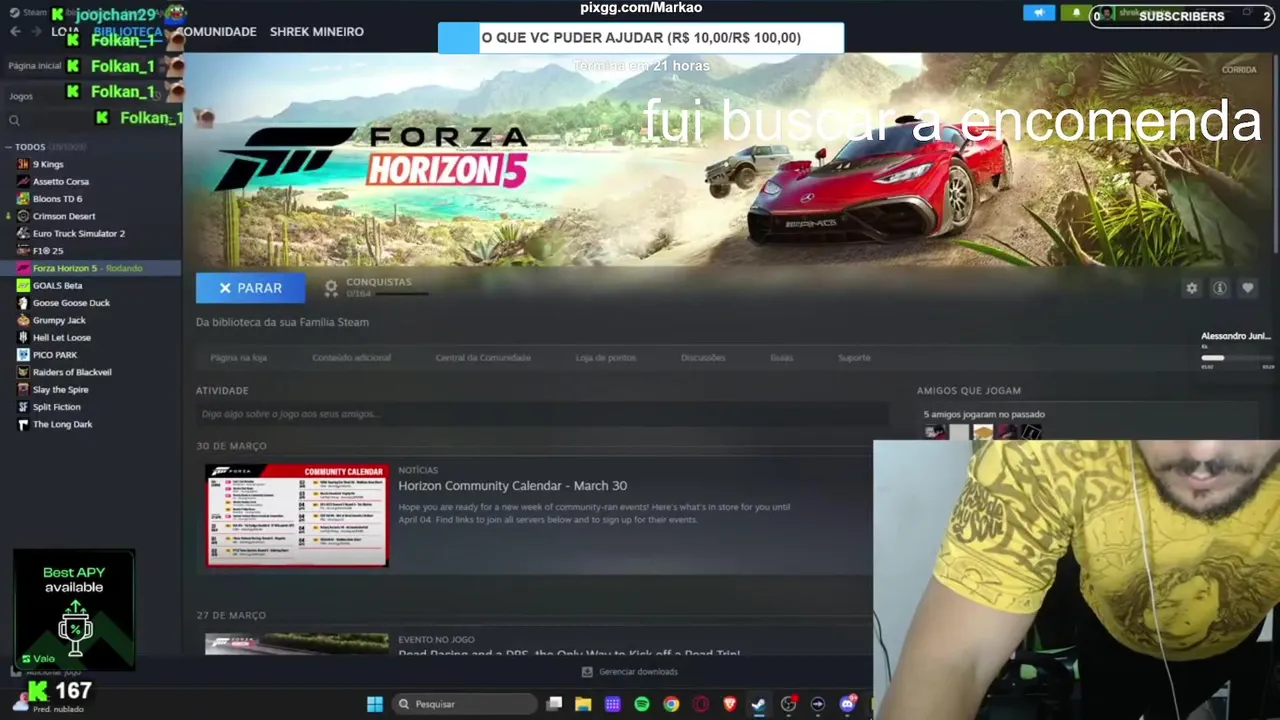Collapse the TODOS category
This screenshot has width=1280, height=720.
pos(8,147)
